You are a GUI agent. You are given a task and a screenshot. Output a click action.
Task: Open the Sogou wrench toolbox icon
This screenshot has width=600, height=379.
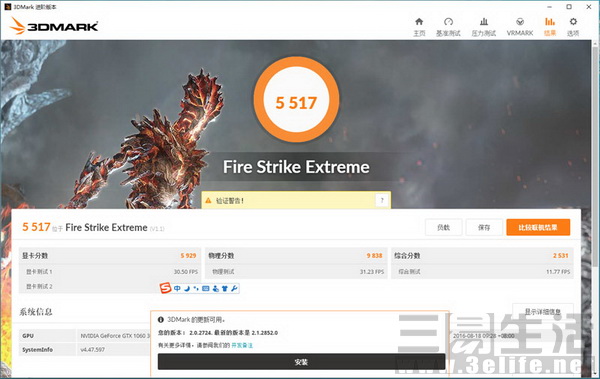click(234, 288)
